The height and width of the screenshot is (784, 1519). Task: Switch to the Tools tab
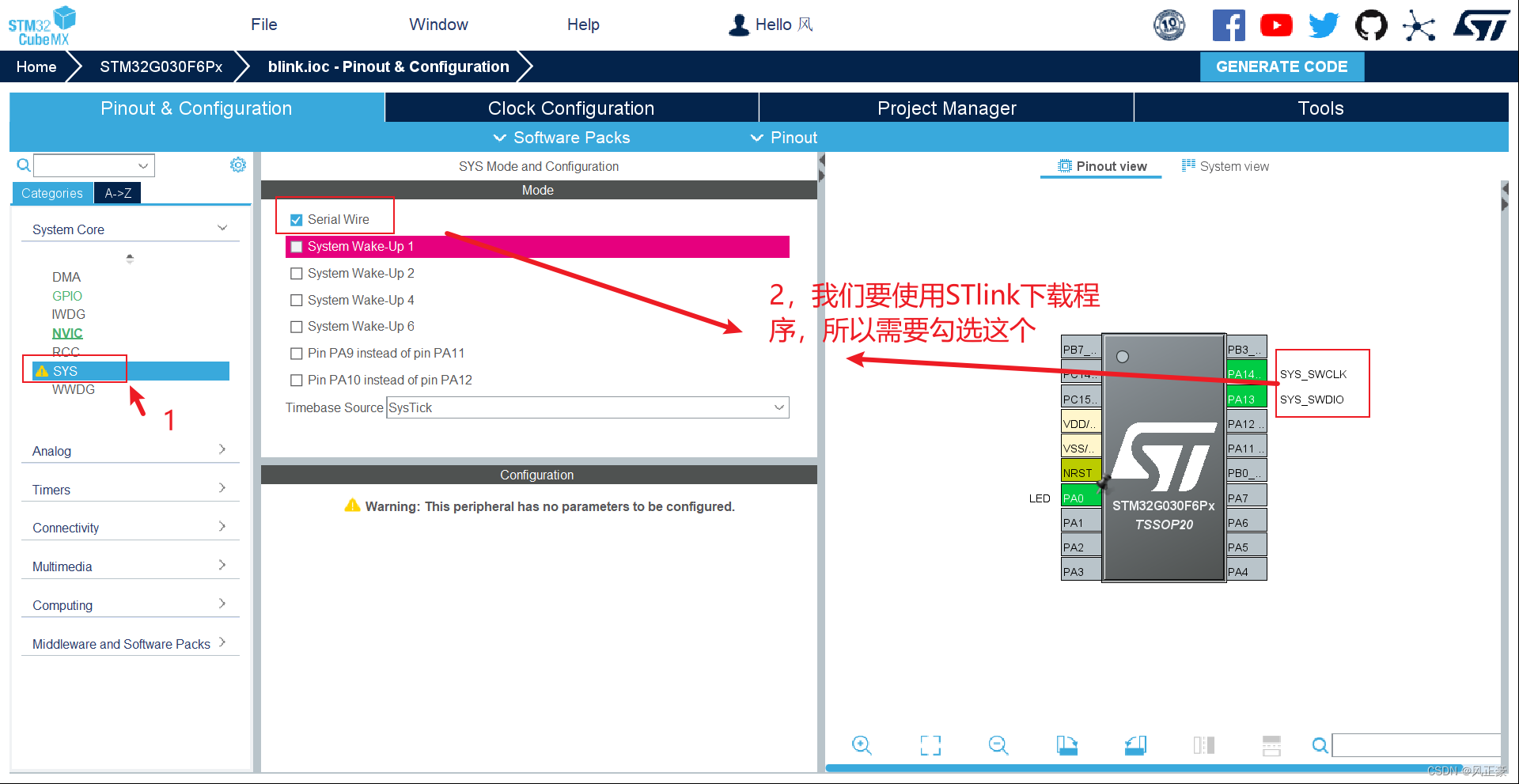pos(1320,108)
